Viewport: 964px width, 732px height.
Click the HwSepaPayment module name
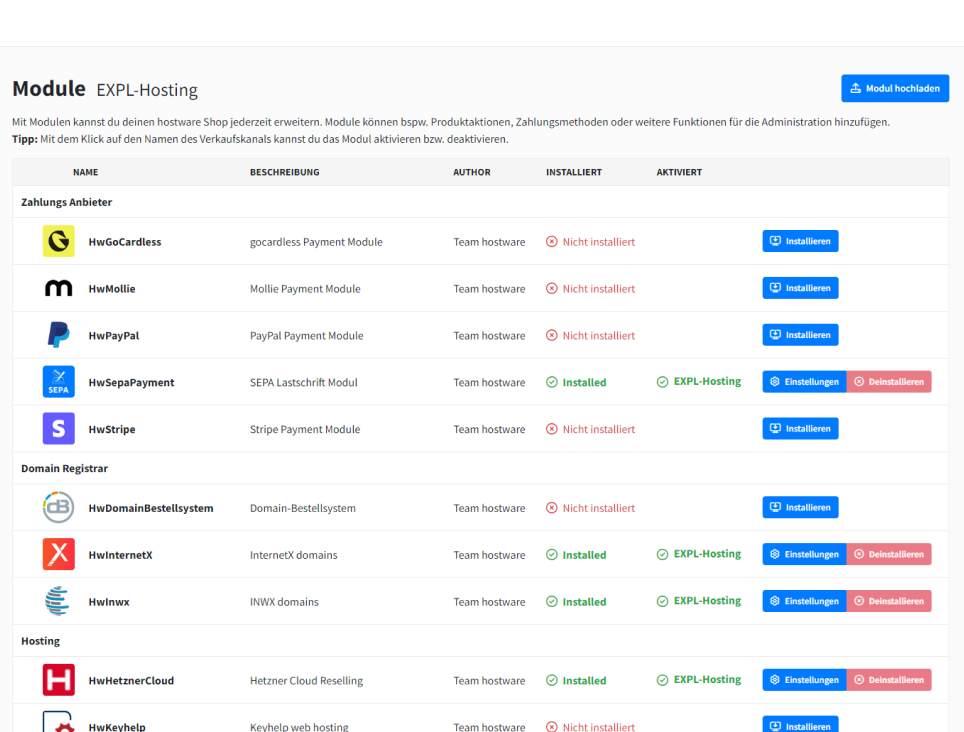pos(131,382)
